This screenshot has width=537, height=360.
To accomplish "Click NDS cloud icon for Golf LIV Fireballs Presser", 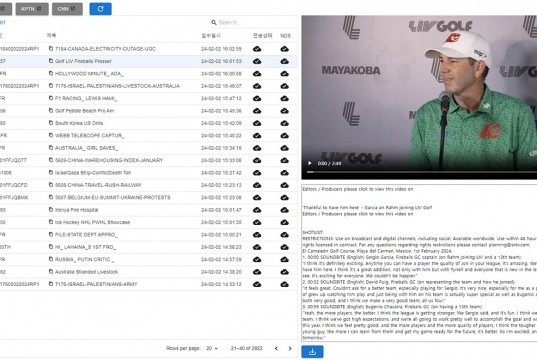I will click(x=284, y=61).
